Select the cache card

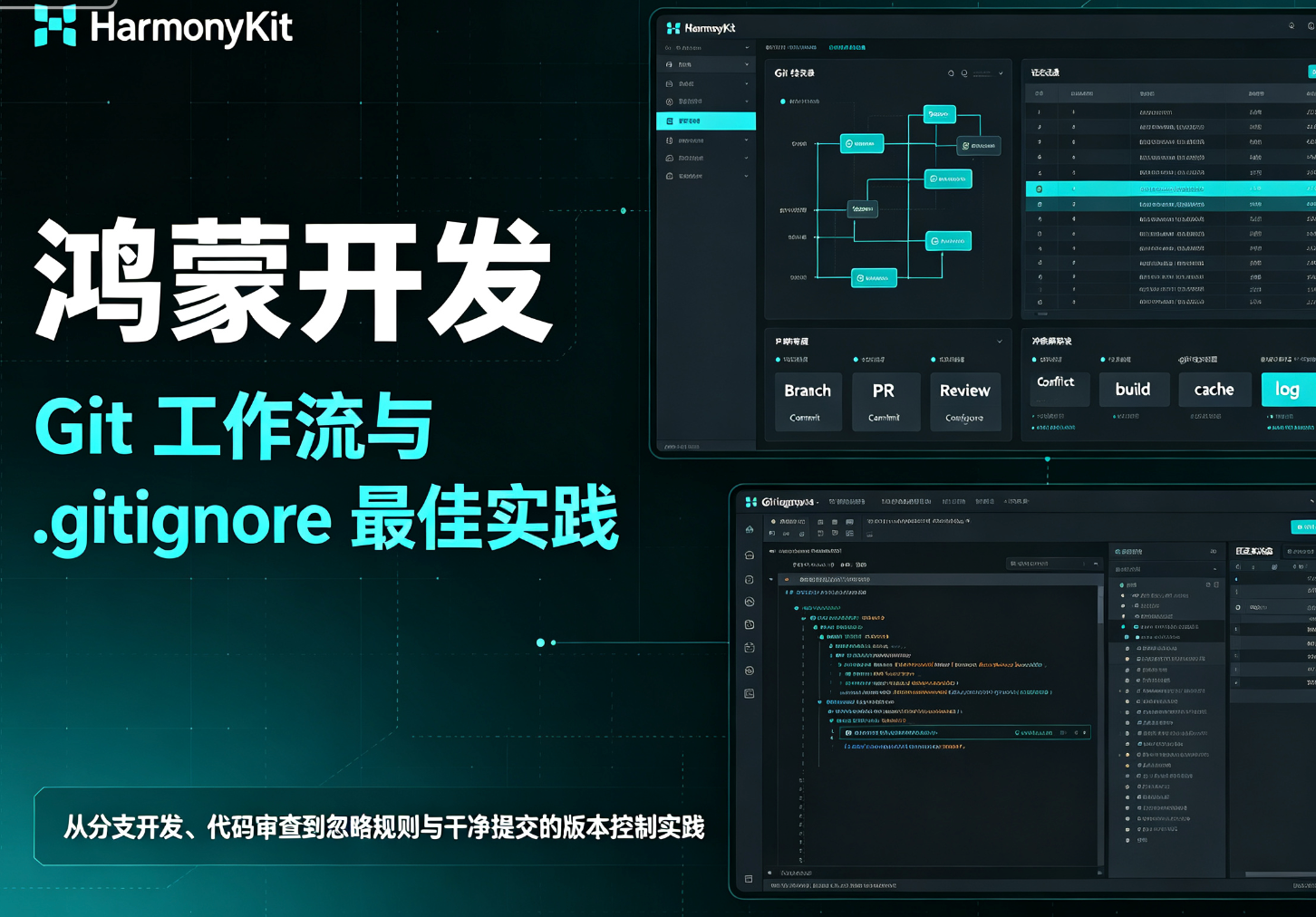(x=1214, y=389)
